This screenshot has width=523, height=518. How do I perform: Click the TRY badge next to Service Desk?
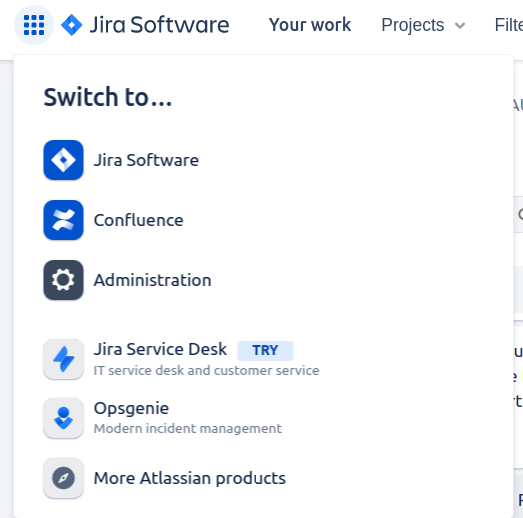[265, 351]
